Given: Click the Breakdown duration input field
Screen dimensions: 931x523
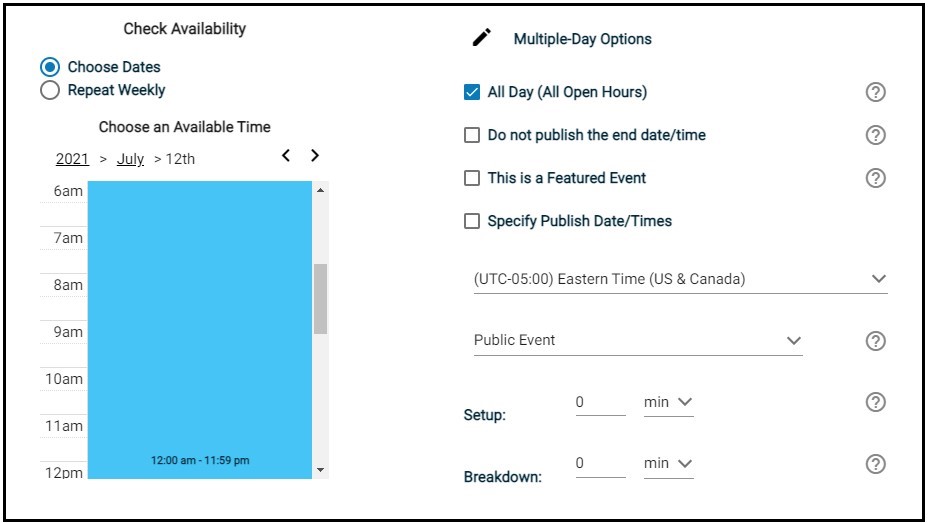Looking at the screenshot, I should [600, 464].
